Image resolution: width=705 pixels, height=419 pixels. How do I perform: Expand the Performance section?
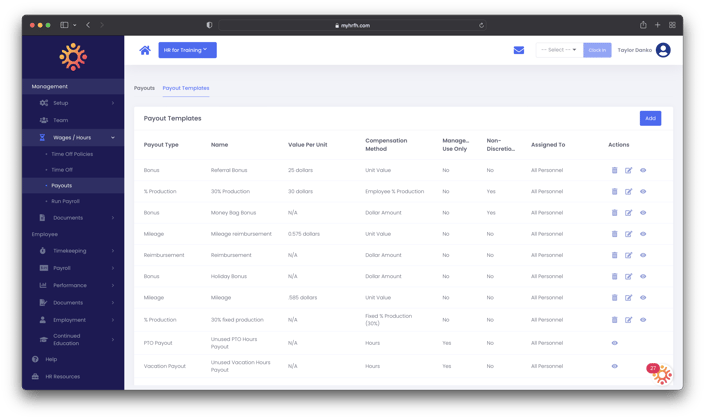pyautogui.click(x=73, y=285)
